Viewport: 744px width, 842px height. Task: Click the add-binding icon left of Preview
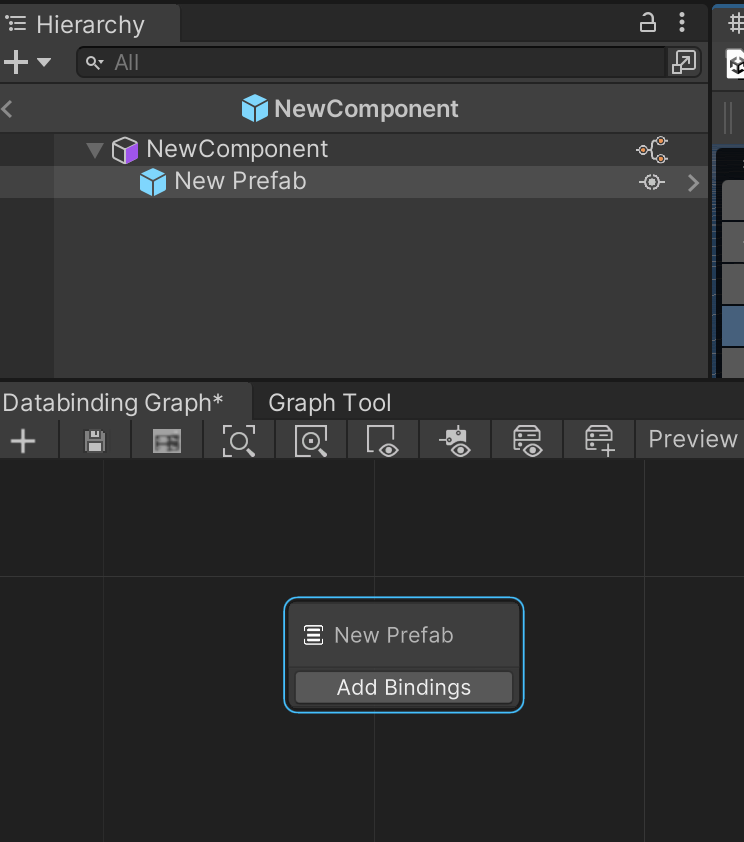[599, 441]
